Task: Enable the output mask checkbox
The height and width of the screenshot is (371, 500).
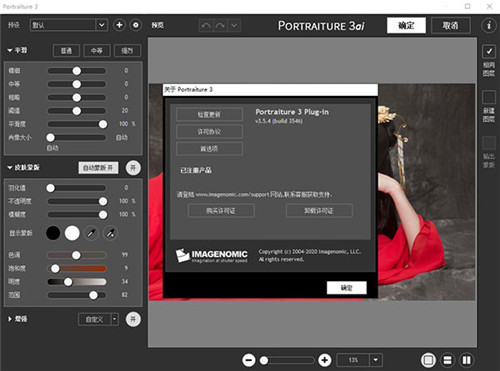Action: (x=489, y=143)
